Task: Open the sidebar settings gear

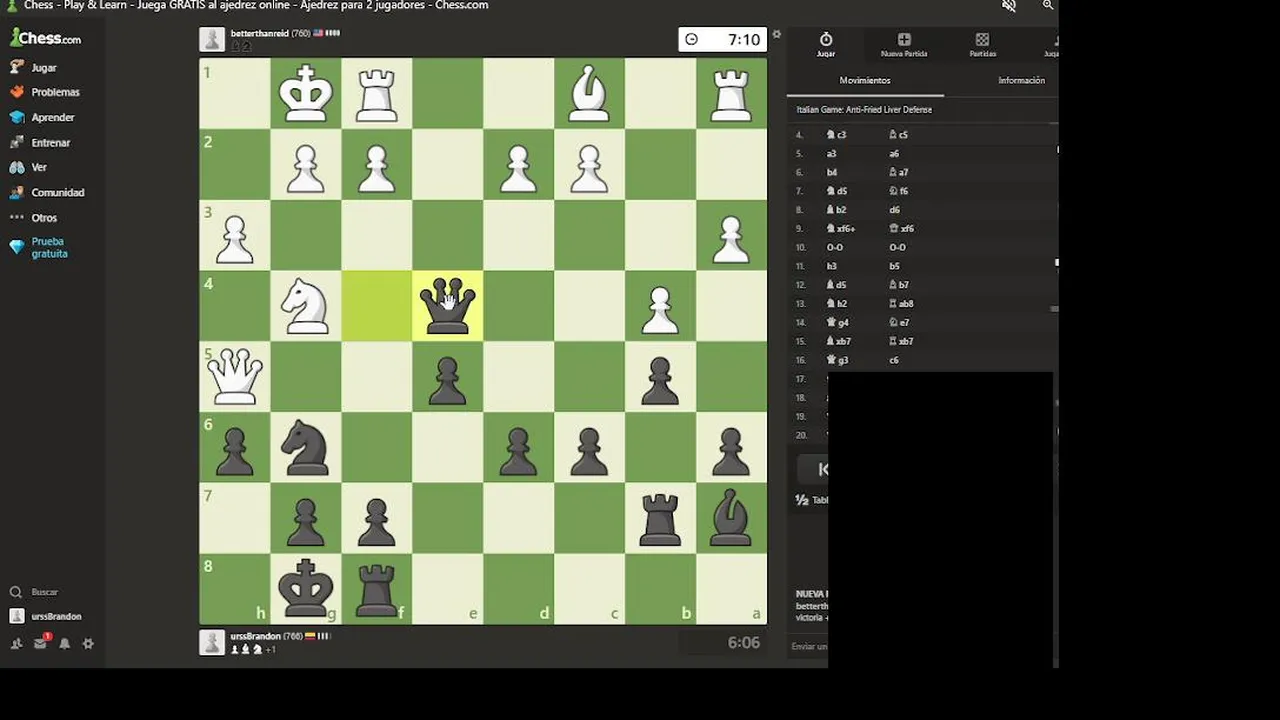Action: (x=88, y=644)
